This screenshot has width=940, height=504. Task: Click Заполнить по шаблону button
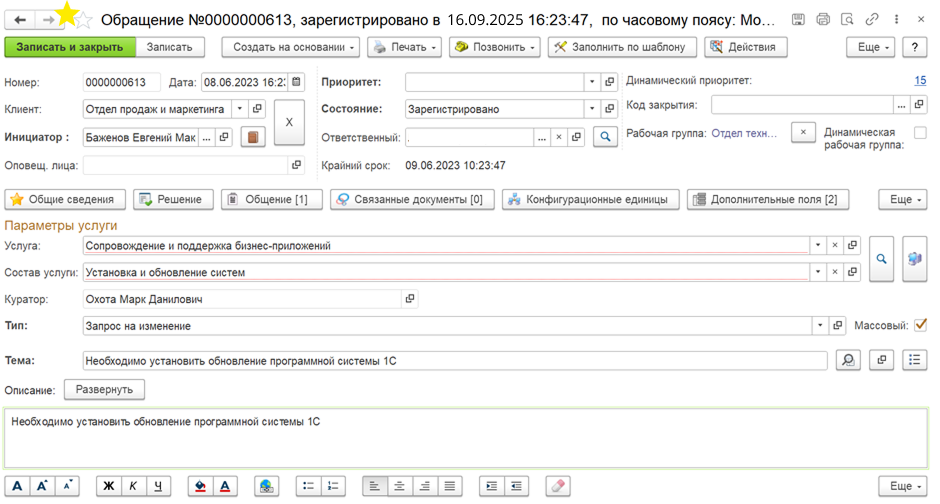coord(622,47)
